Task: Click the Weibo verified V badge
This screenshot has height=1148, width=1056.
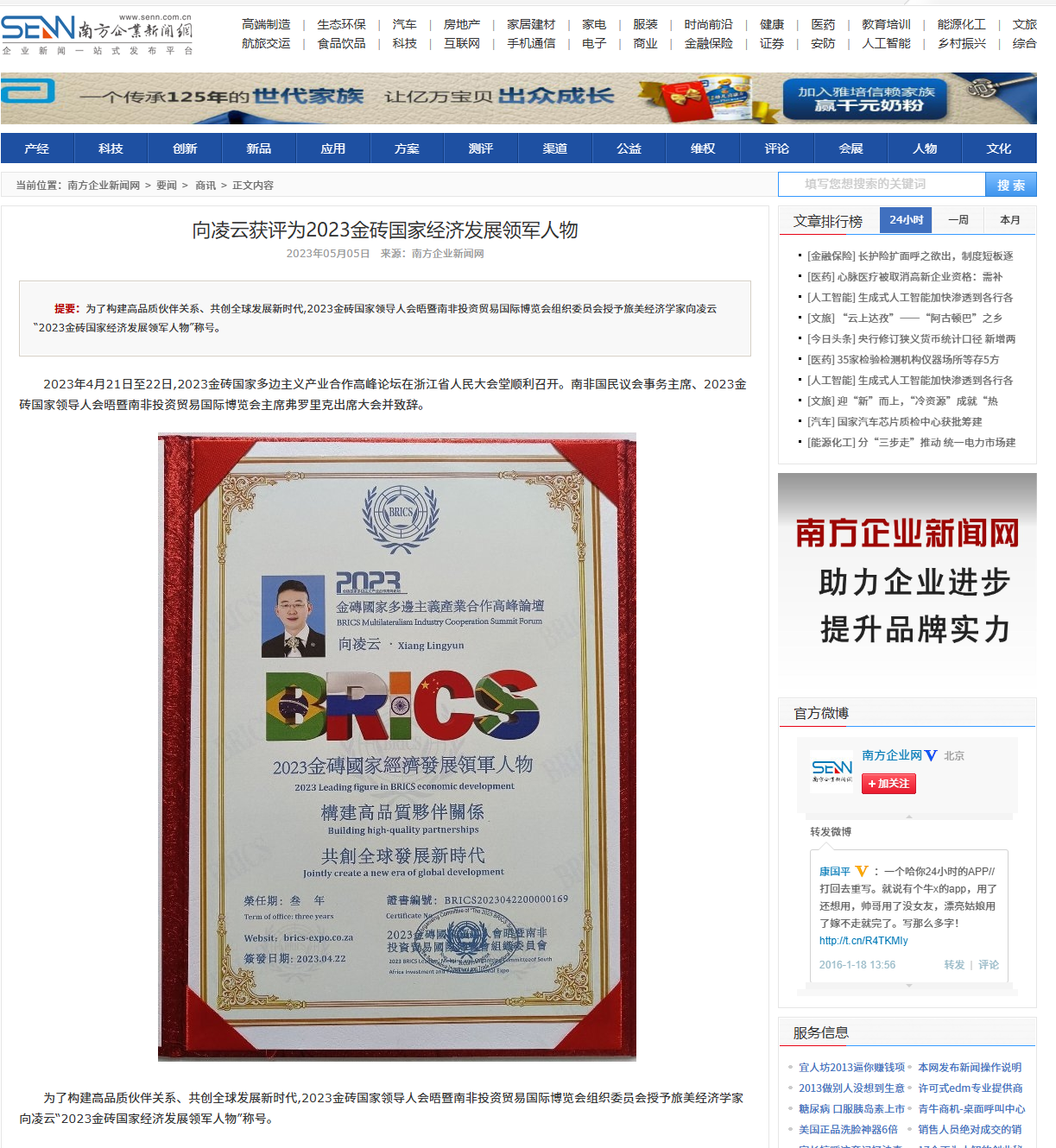Action: tap(931, 755)
